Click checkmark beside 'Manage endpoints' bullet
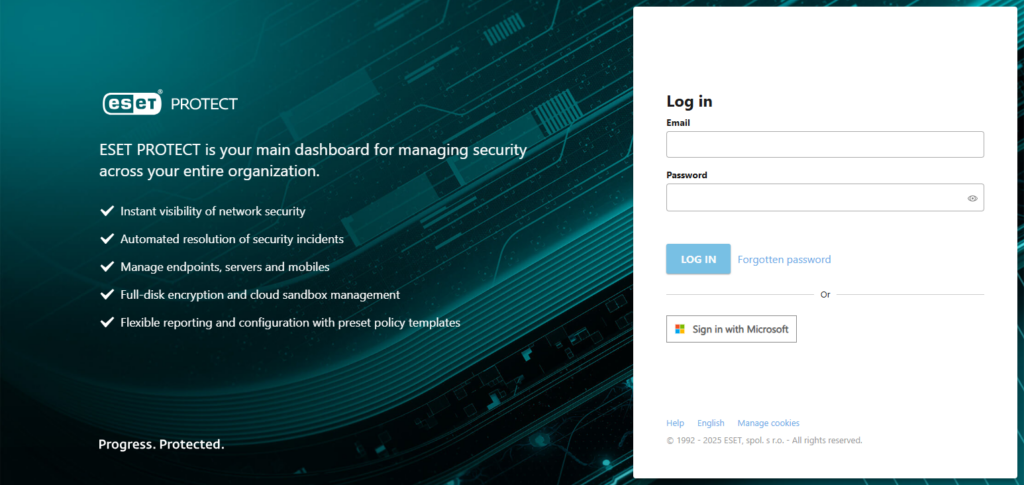Screen dimensions: 1024x485 point(106,267)
